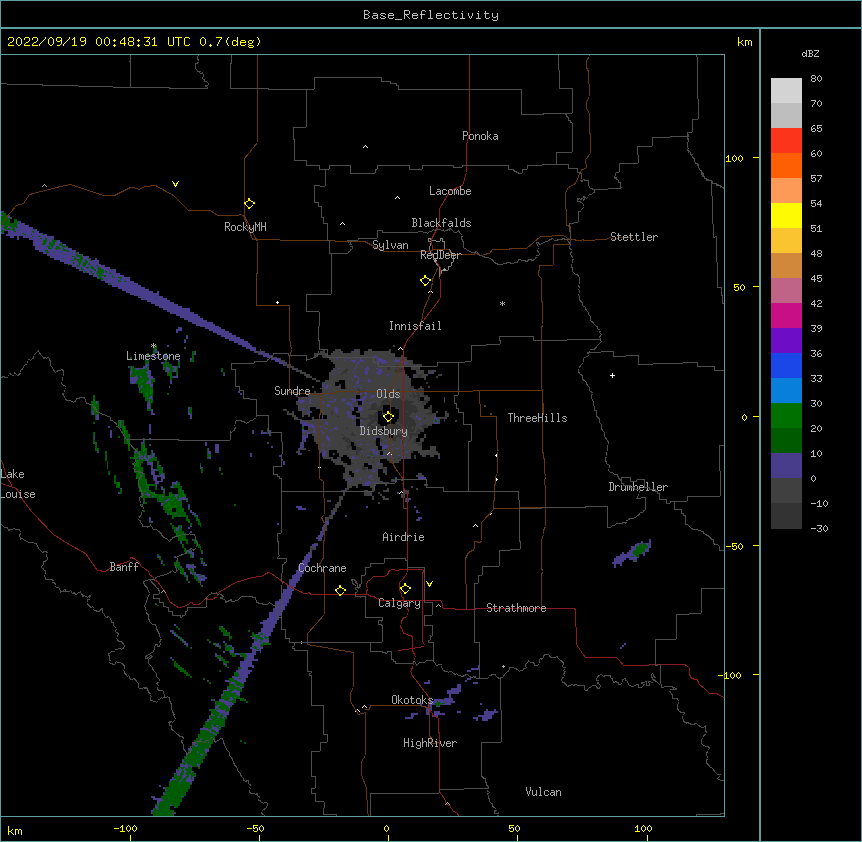The width and height of the screenshot is (862, 842).
Task: Click the yellow diamond marker above Calgary label
Action: tap(405, 588)
